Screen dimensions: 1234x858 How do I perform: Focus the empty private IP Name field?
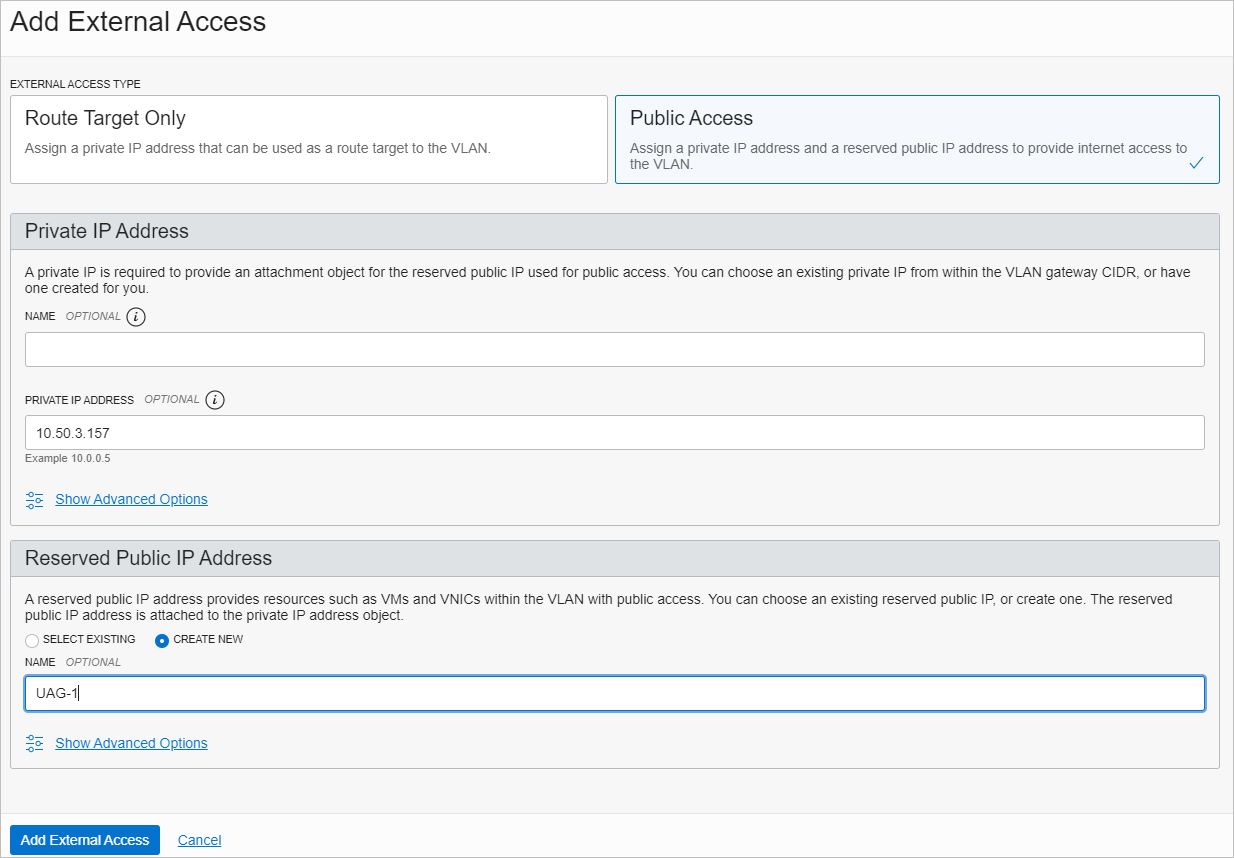pos(614,350)
